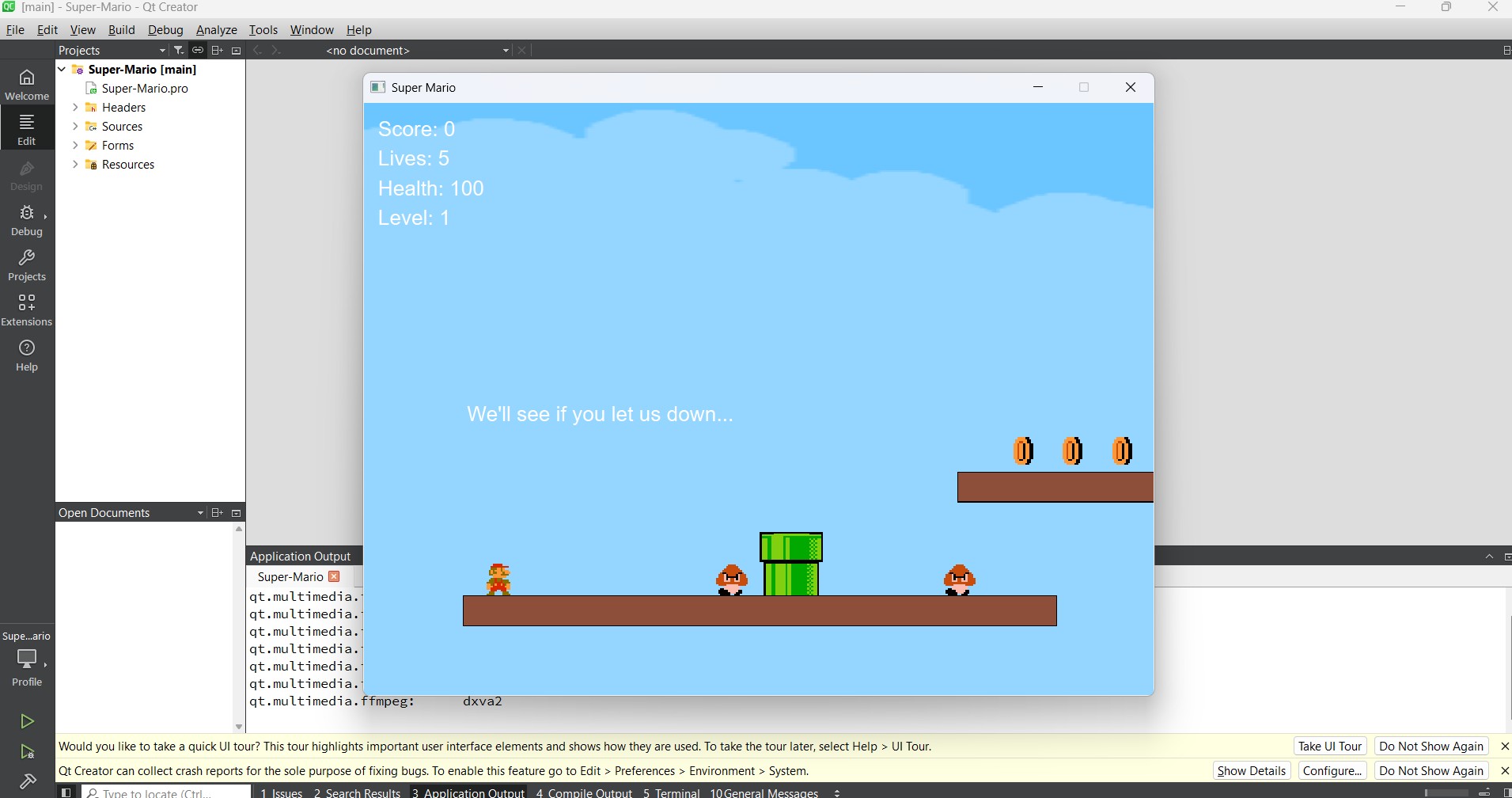
Task: Open Help mode in sidebar
Action: tap(27, 355)
